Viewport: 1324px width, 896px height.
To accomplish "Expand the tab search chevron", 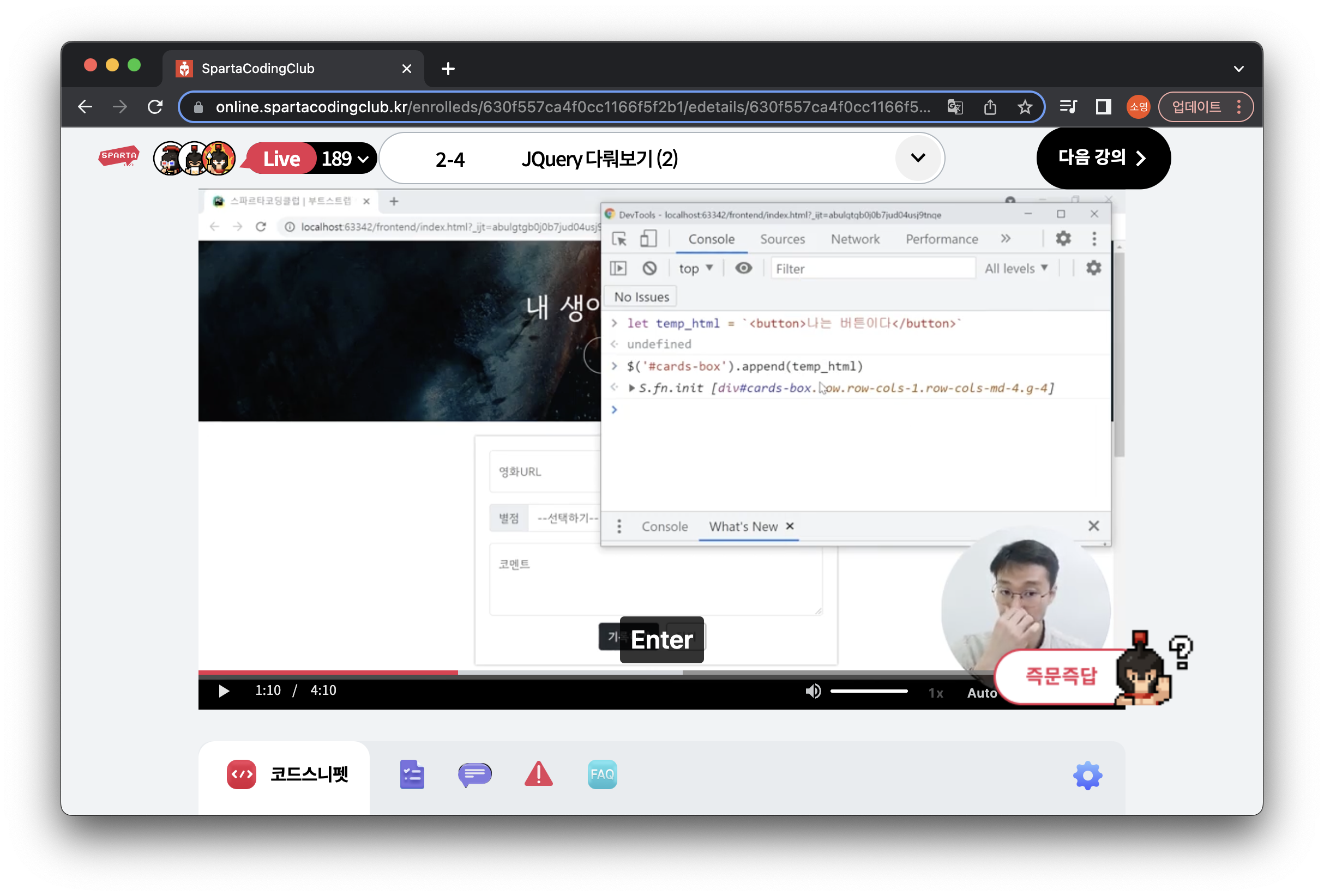I will pyautogui.click(x=1238, y=69).
